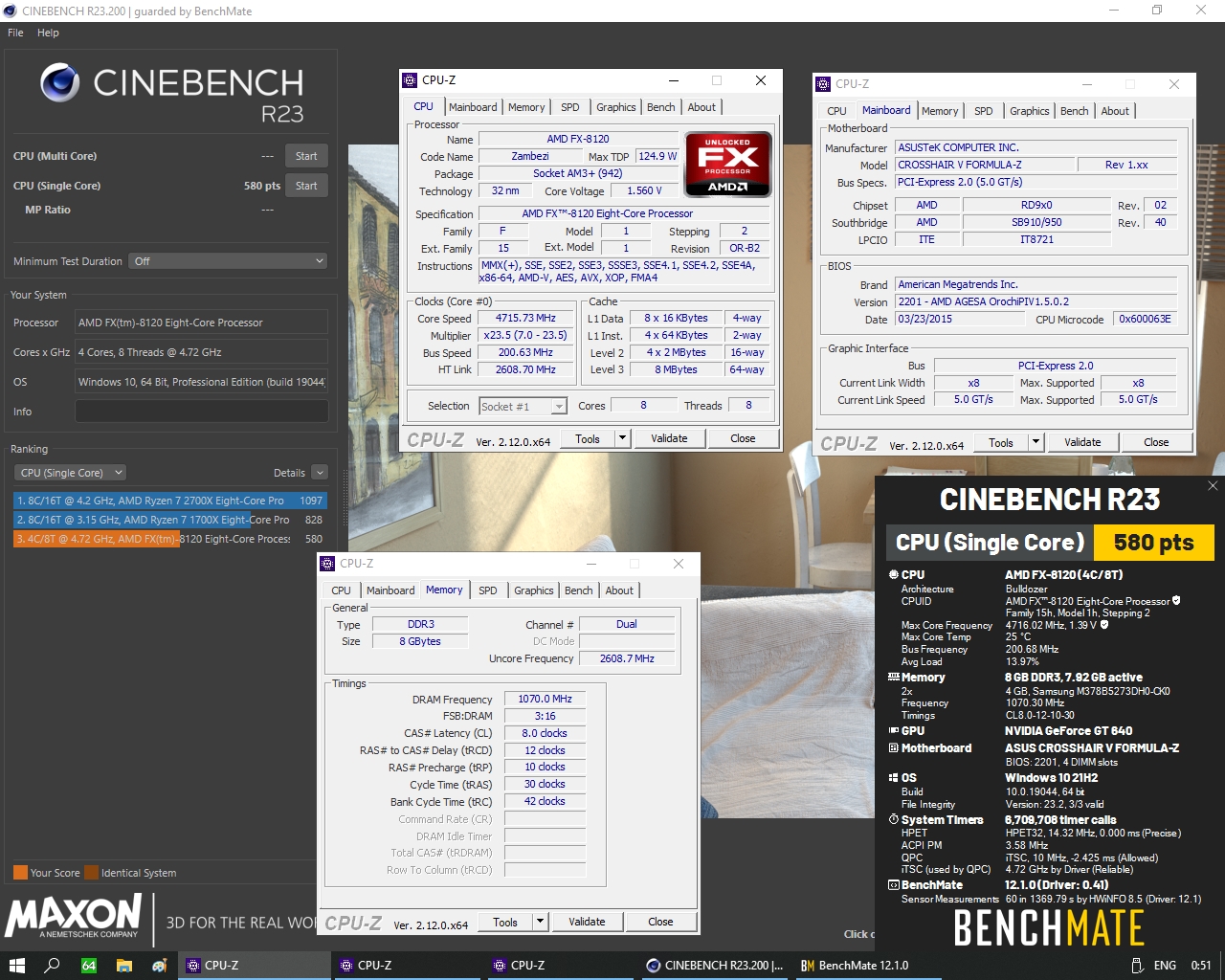Open the CPU (Single Core) ranking dropdown
Viewport: 1225px width, 980px height.
pos(70,473)
